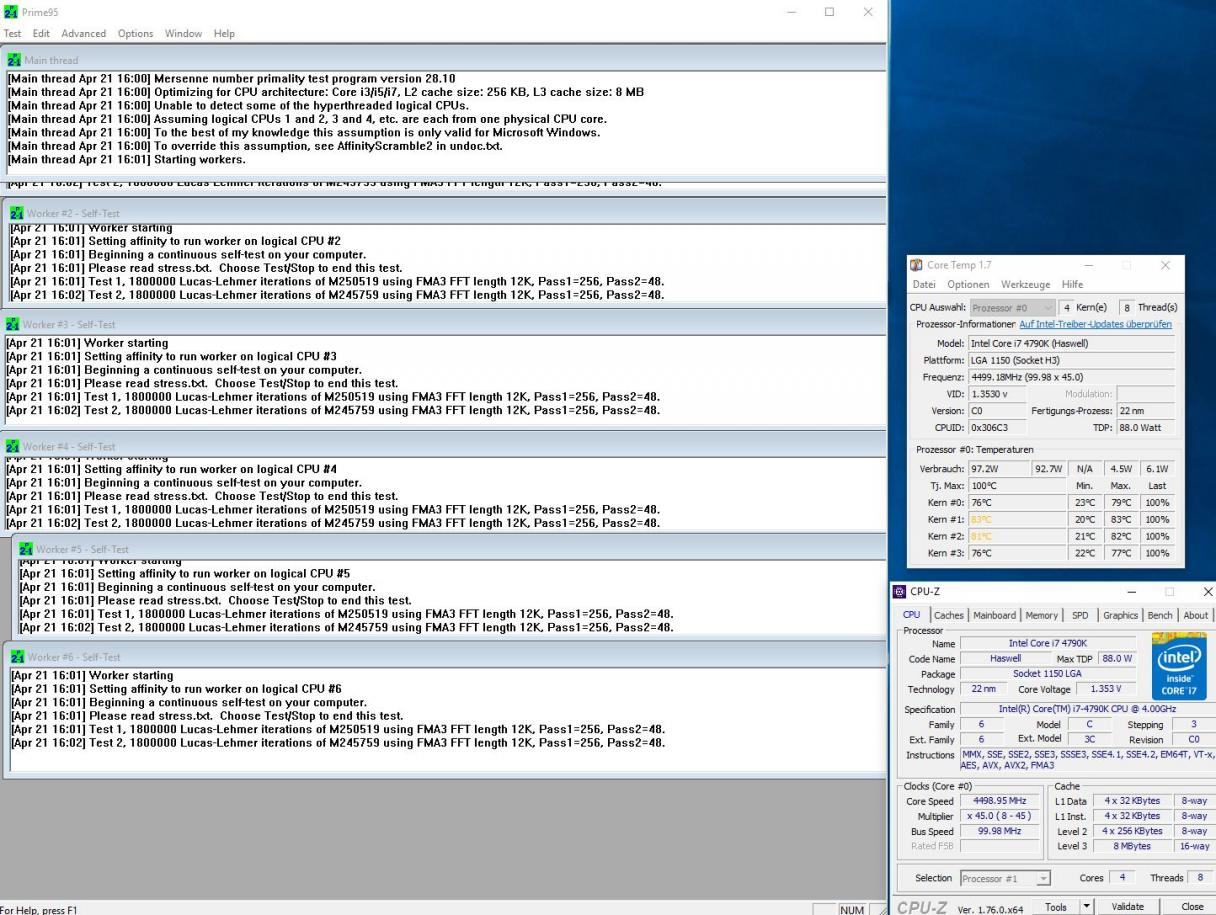Switch to the About tab in CPU-Z
Screen dimensions: 1216x915
(1195, 615)
